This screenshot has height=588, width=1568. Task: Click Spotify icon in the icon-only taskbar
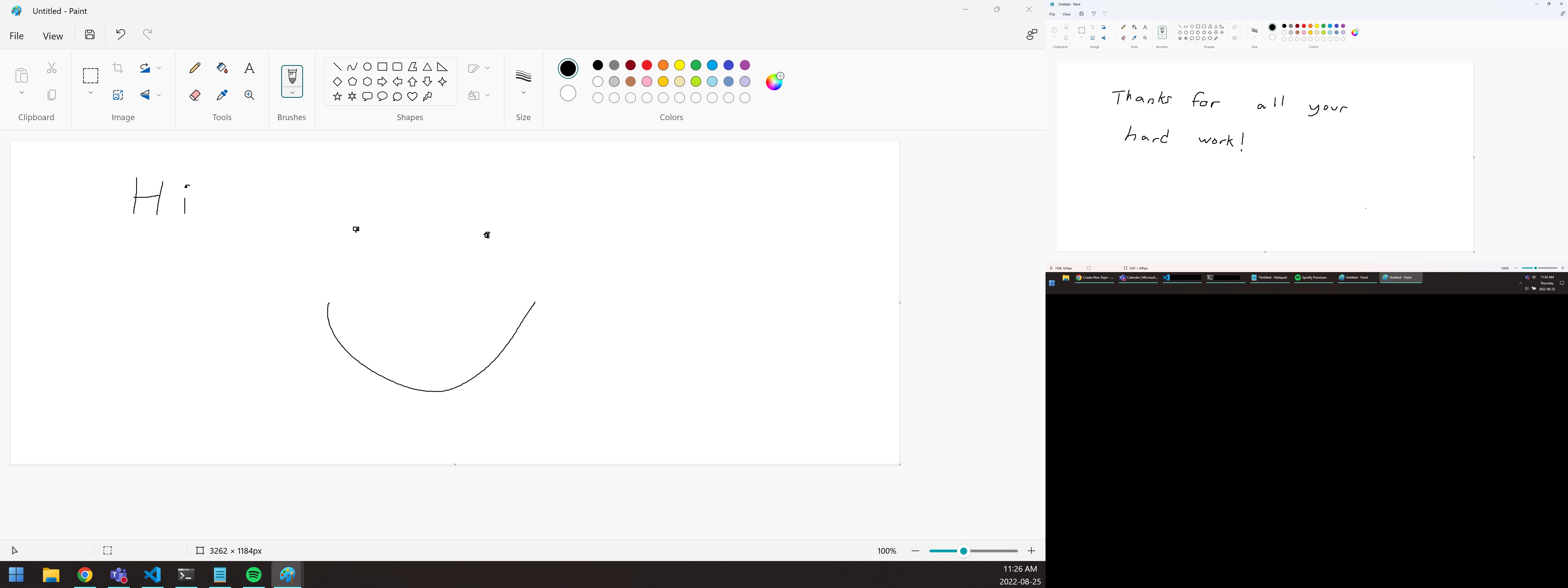(x=254, y=575)
